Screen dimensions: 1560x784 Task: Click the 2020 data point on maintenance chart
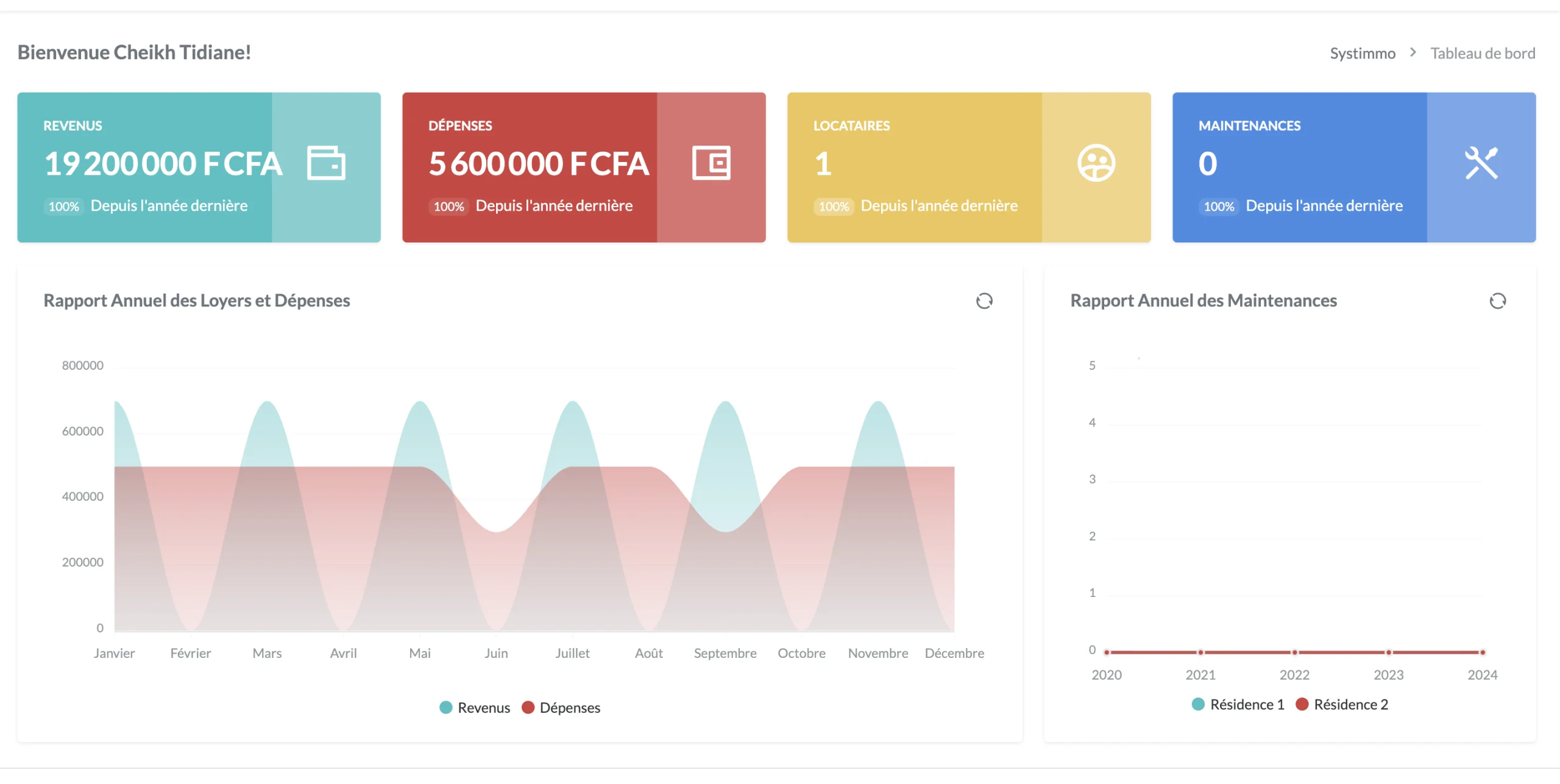pos(1107,652)
